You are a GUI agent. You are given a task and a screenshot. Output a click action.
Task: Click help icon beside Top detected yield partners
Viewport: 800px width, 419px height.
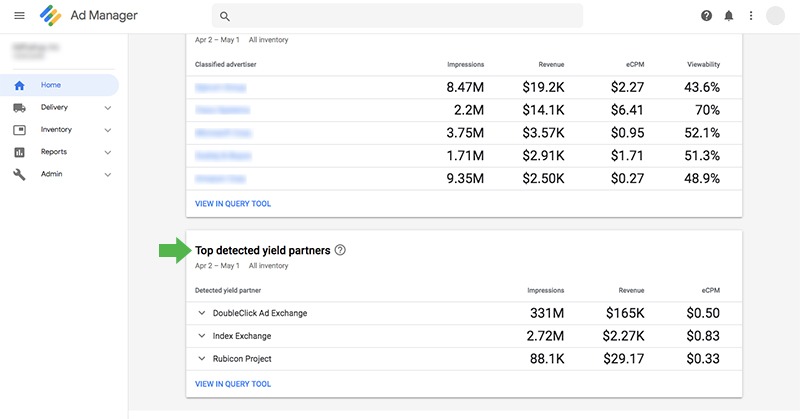[x=340, y=250]
